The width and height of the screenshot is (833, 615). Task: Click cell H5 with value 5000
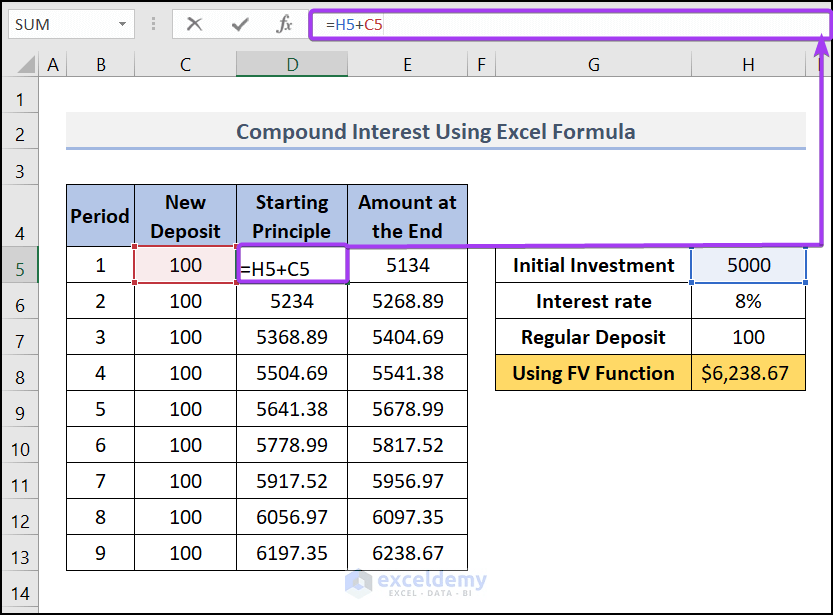coord(749,264)
